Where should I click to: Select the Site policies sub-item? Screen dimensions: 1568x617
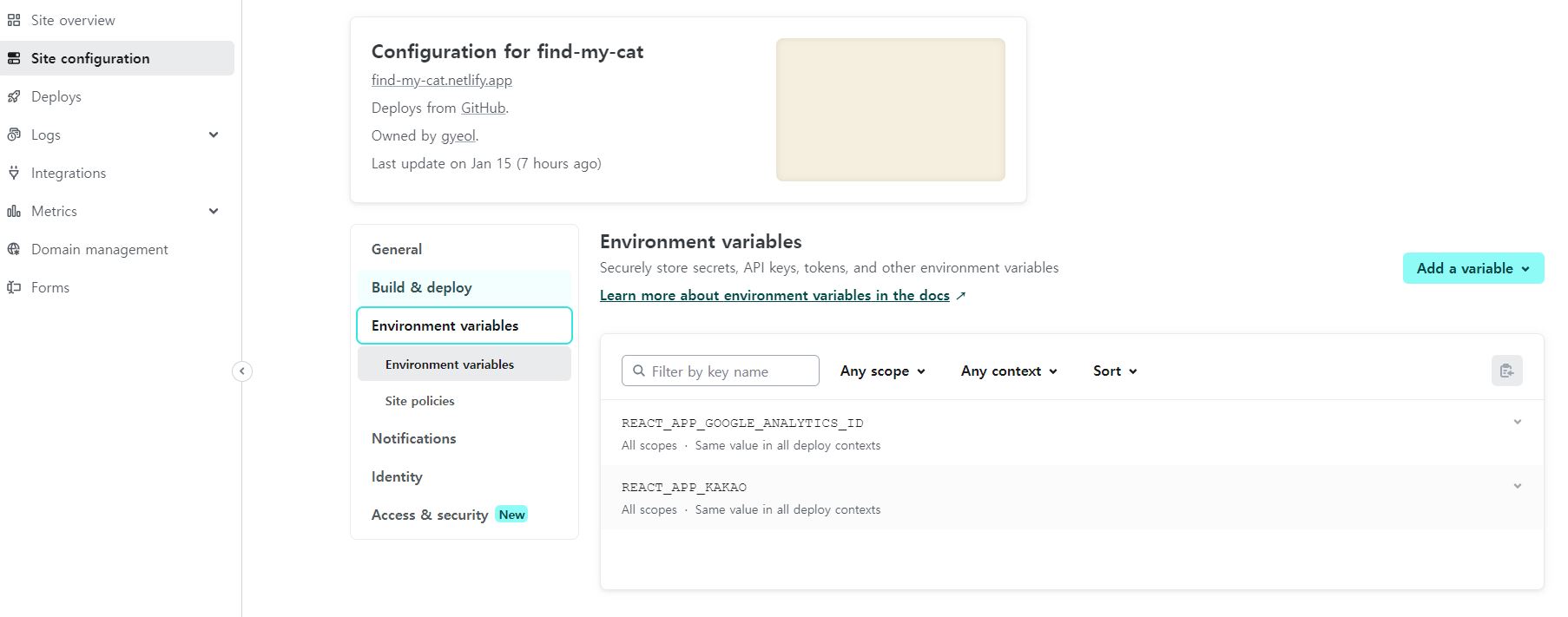420,401
